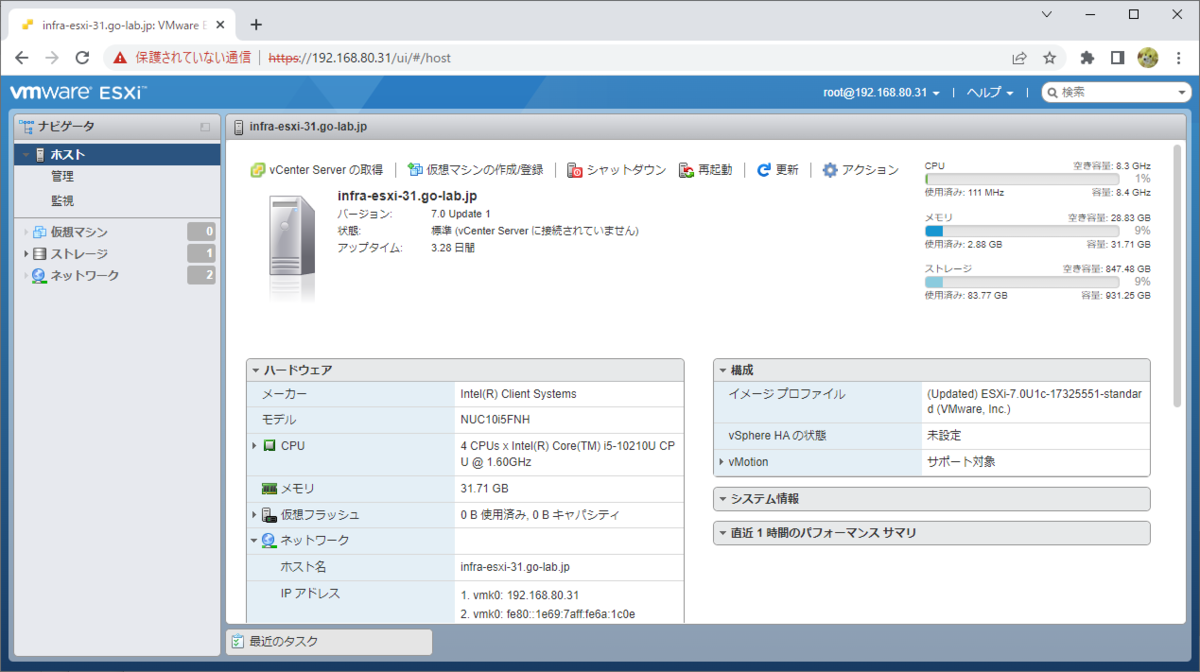Open the root@192.168.80.31 user dropdown
The width and height of the screenshot is (1200, 672).
click(881, 93)
